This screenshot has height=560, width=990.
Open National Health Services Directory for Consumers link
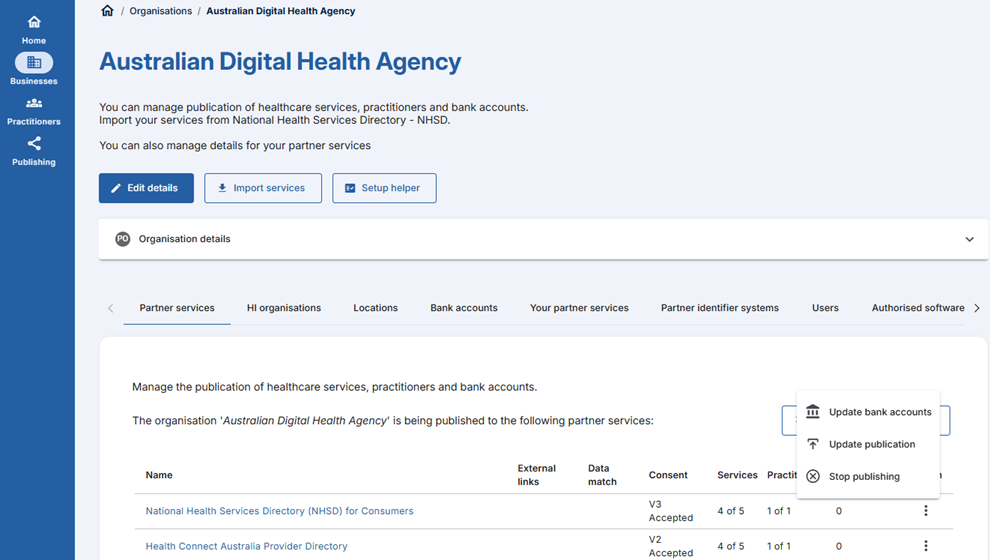point(279,511)
